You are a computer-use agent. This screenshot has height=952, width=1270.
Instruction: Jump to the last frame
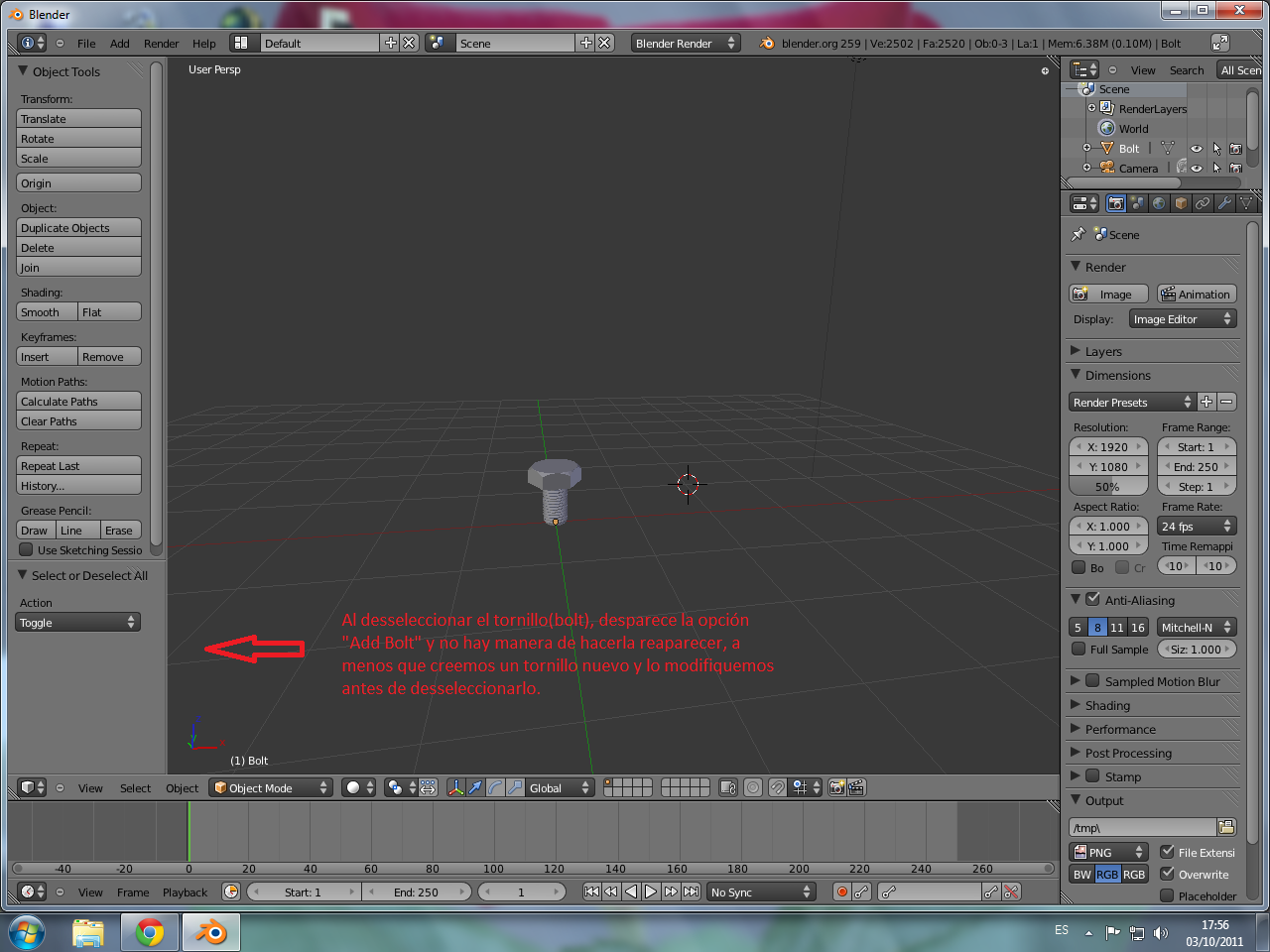[691, 892]
